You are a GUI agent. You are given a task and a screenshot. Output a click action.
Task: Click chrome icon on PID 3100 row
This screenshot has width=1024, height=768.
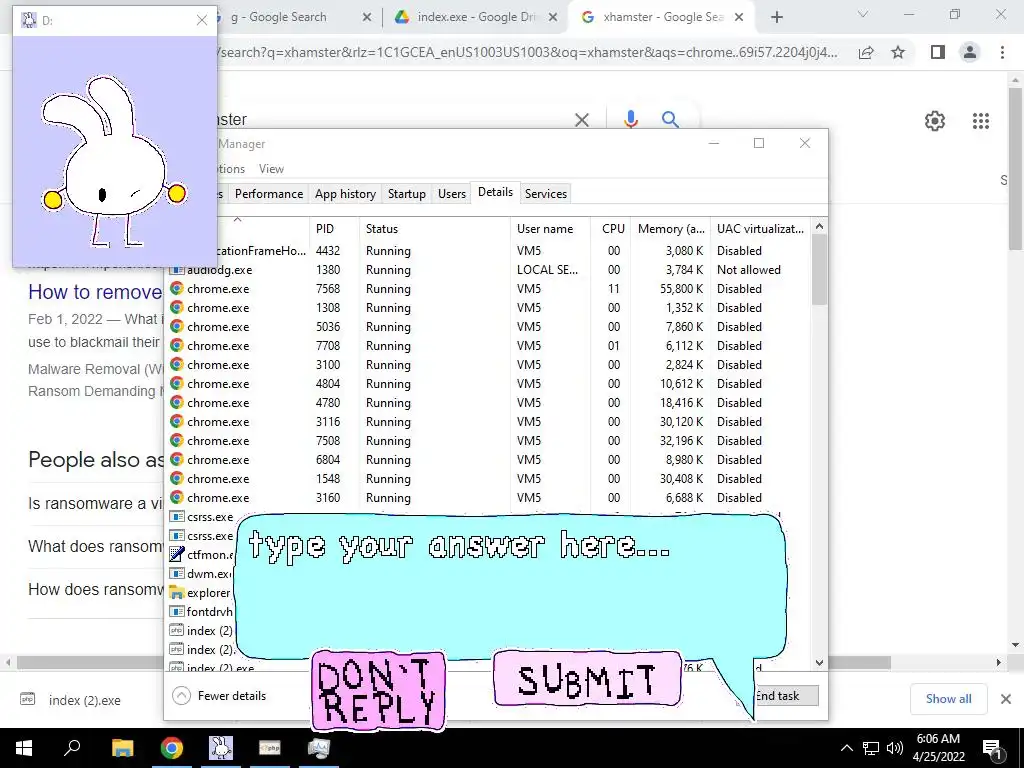pyautogui.click(x=176, y=364)
